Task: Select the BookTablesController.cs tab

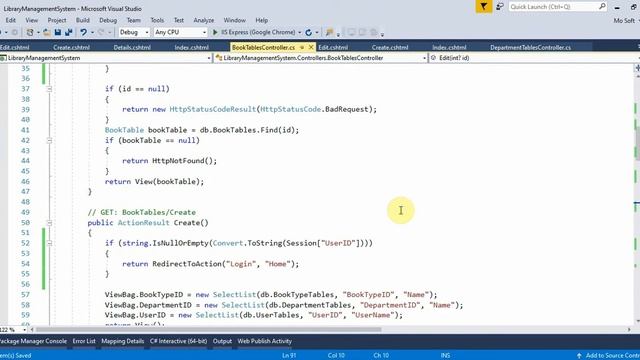Action: 263,47
